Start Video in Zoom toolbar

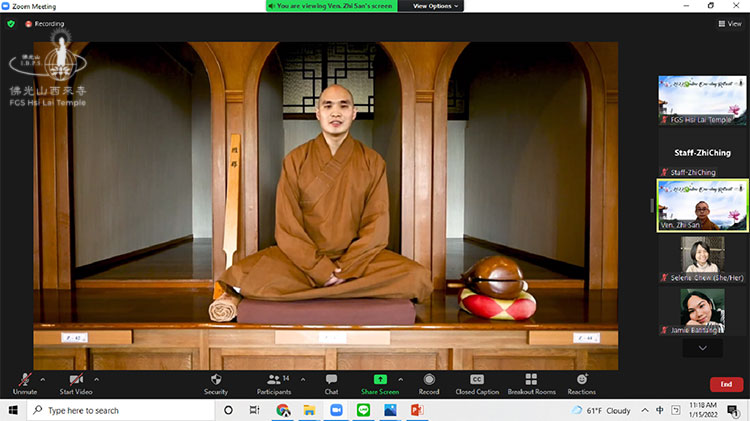tap(76, 384)
